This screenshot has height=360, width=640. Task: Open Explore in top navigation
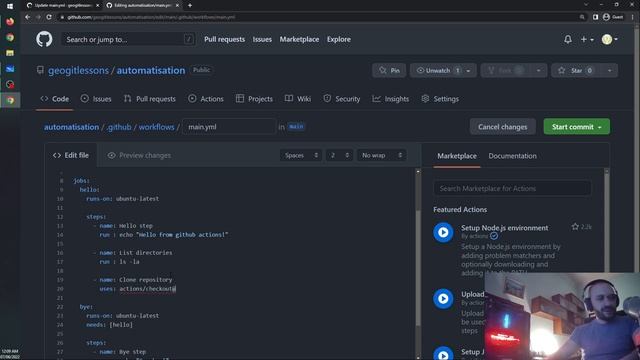coord(339,39)
